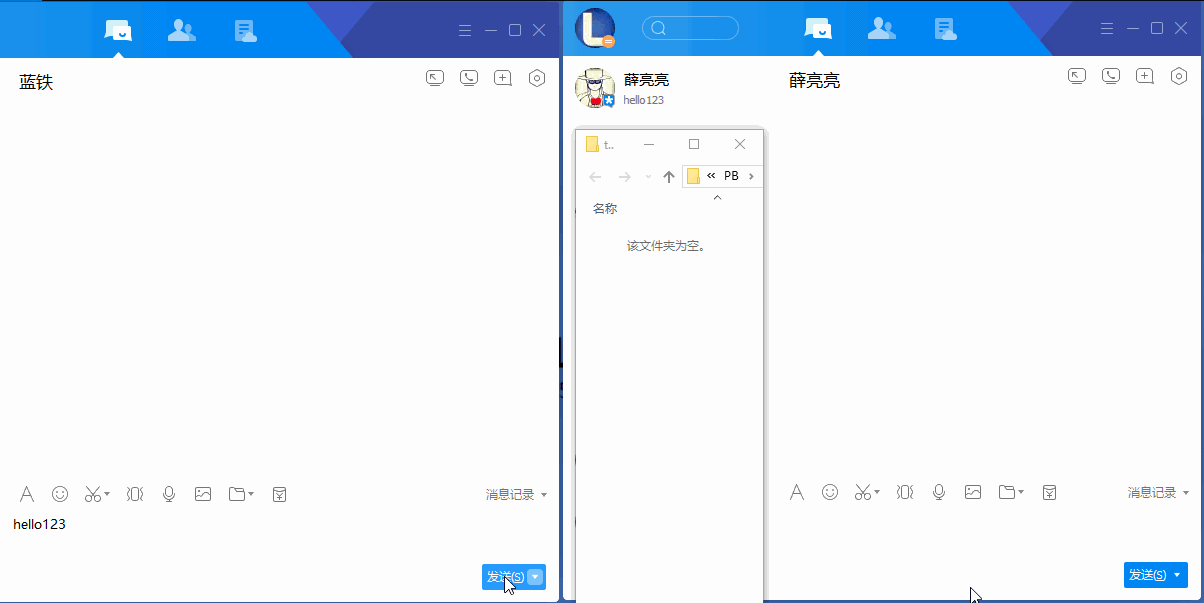The height and width of the screenshot is (603, 1204).
Task: Expand PB path chevron in explorer address bar
Action: [752, 176]
